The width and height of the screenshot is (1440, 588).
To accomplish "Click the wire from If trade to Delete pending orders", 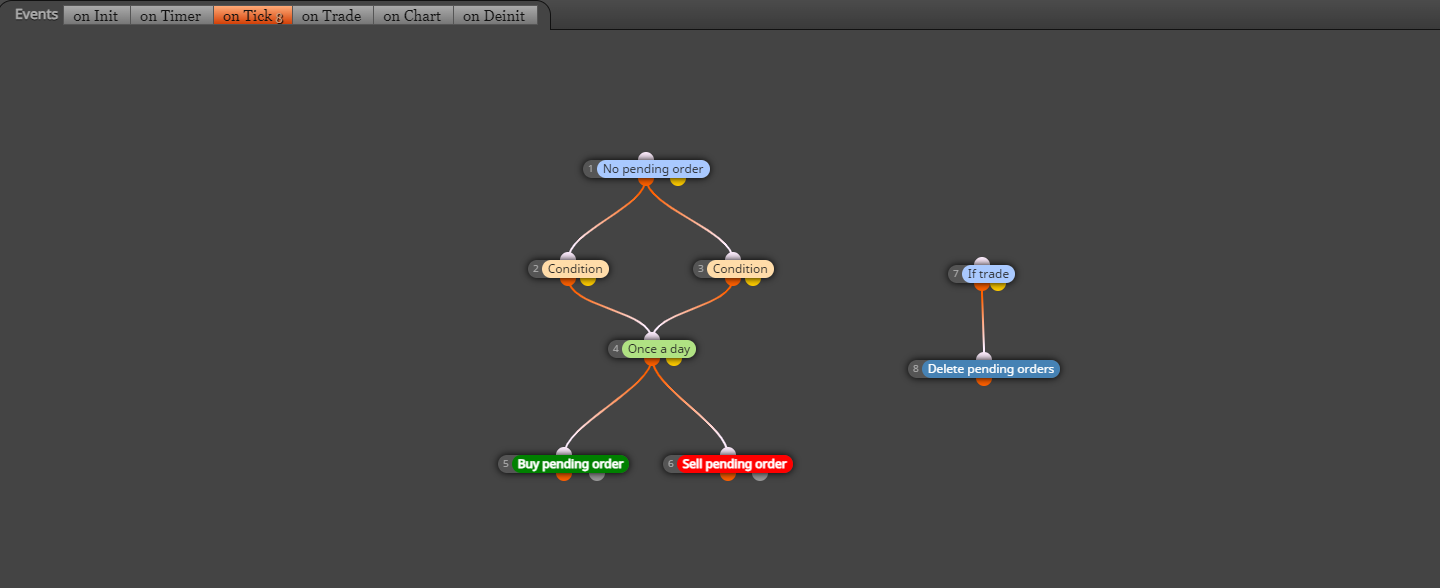I will pos(983,322).
